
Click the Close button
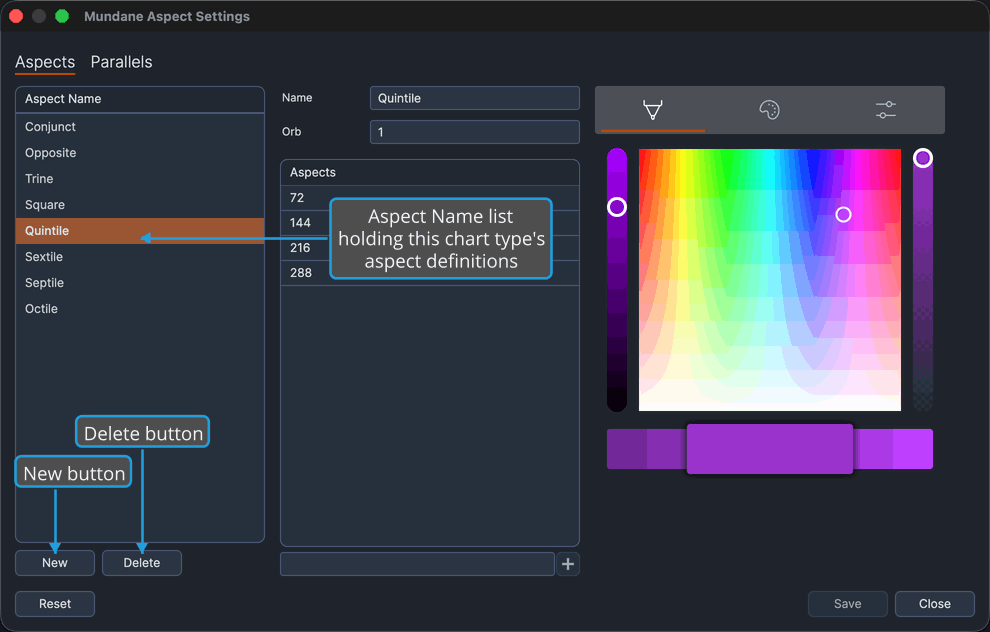[934, 604]
